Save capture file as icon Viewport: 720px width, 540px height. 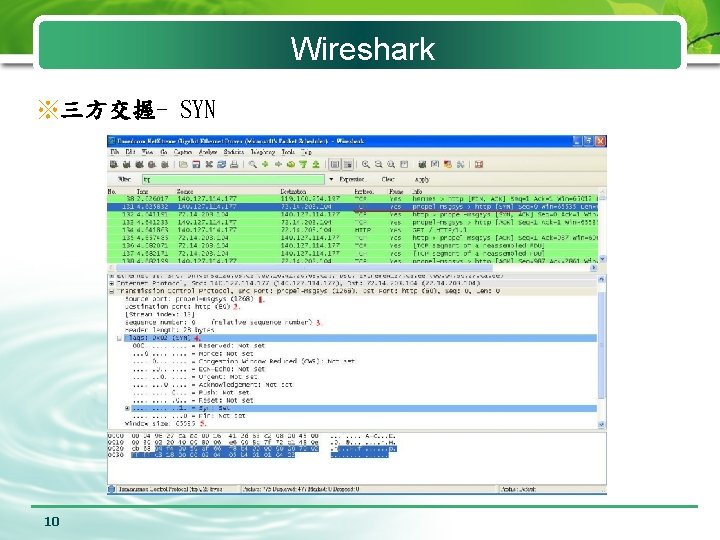tap(196, 164)
